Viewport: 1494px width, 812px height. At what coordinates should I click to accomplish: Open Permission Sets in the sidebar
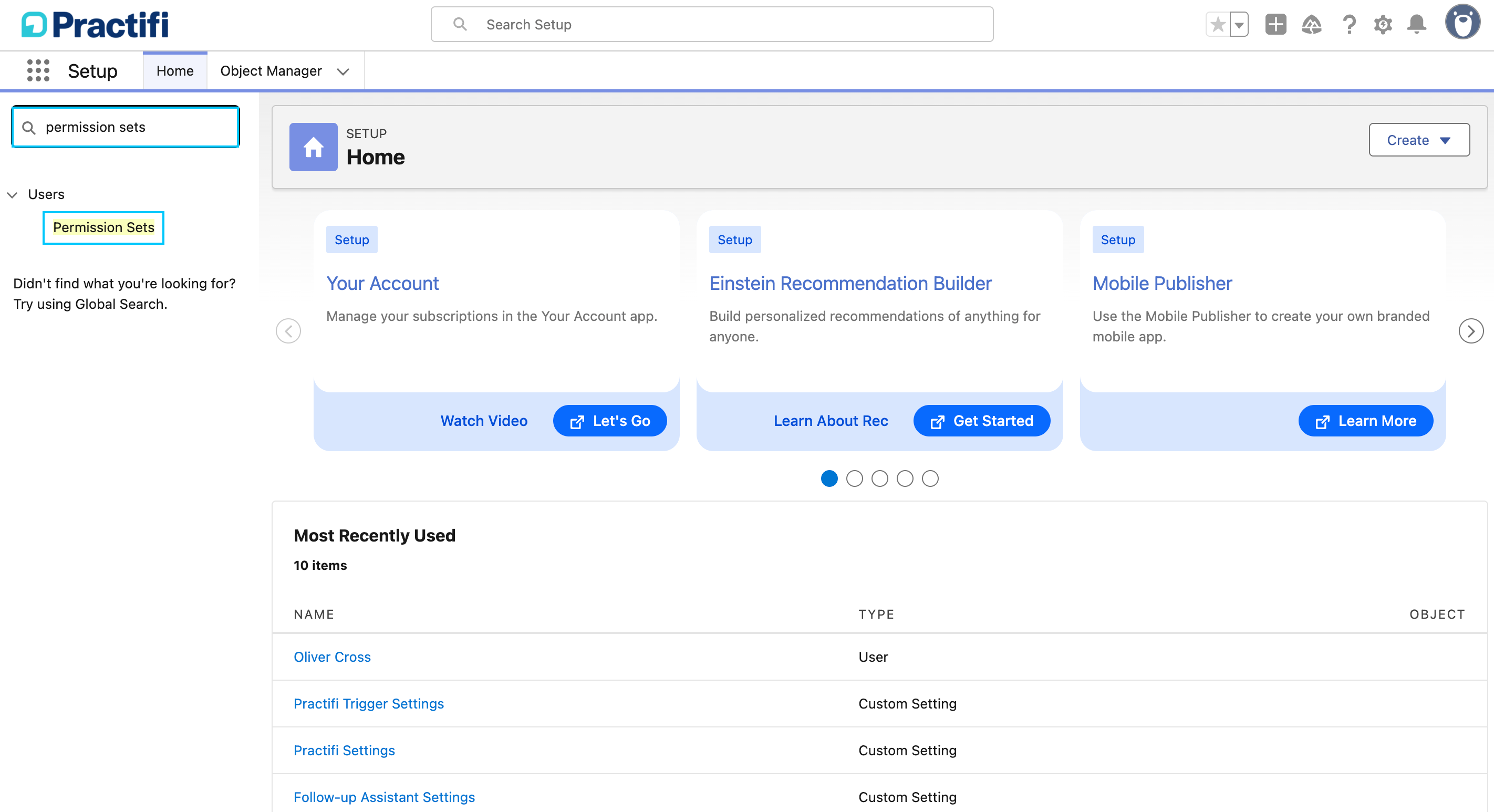pyautogui.click(x=103, y=227)
